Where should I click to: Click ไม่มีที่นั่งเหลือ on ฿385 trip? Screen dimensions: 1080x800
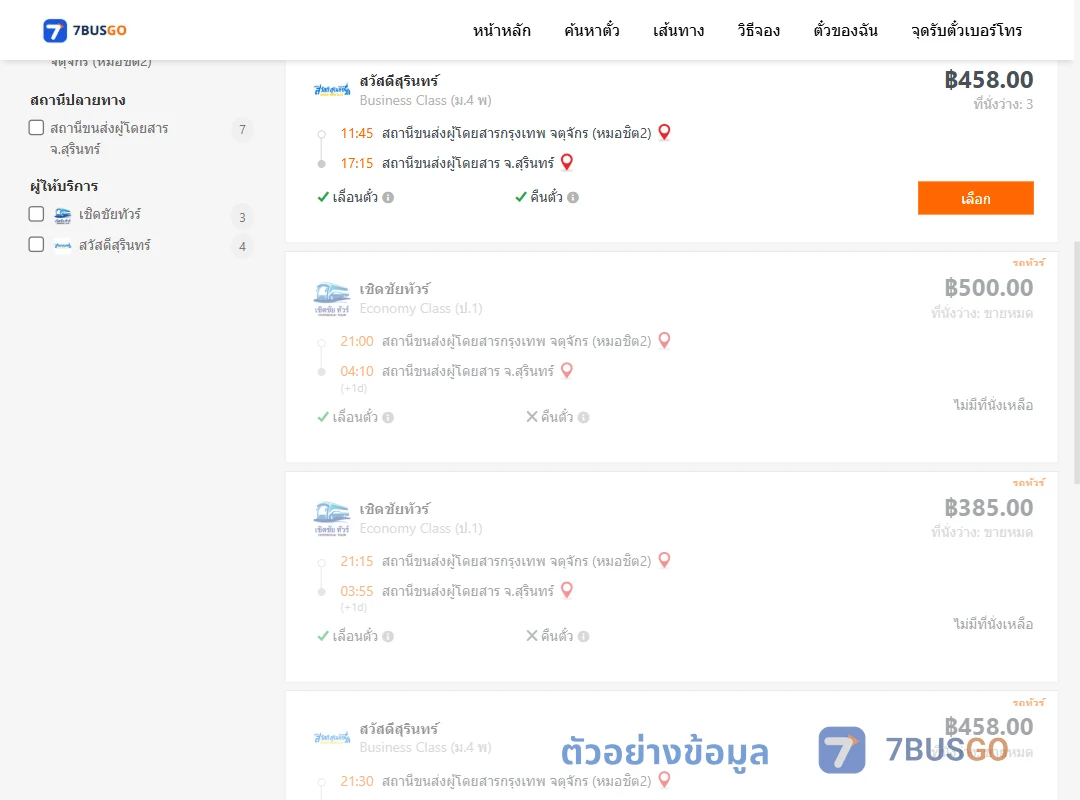(x=993, y=624)
